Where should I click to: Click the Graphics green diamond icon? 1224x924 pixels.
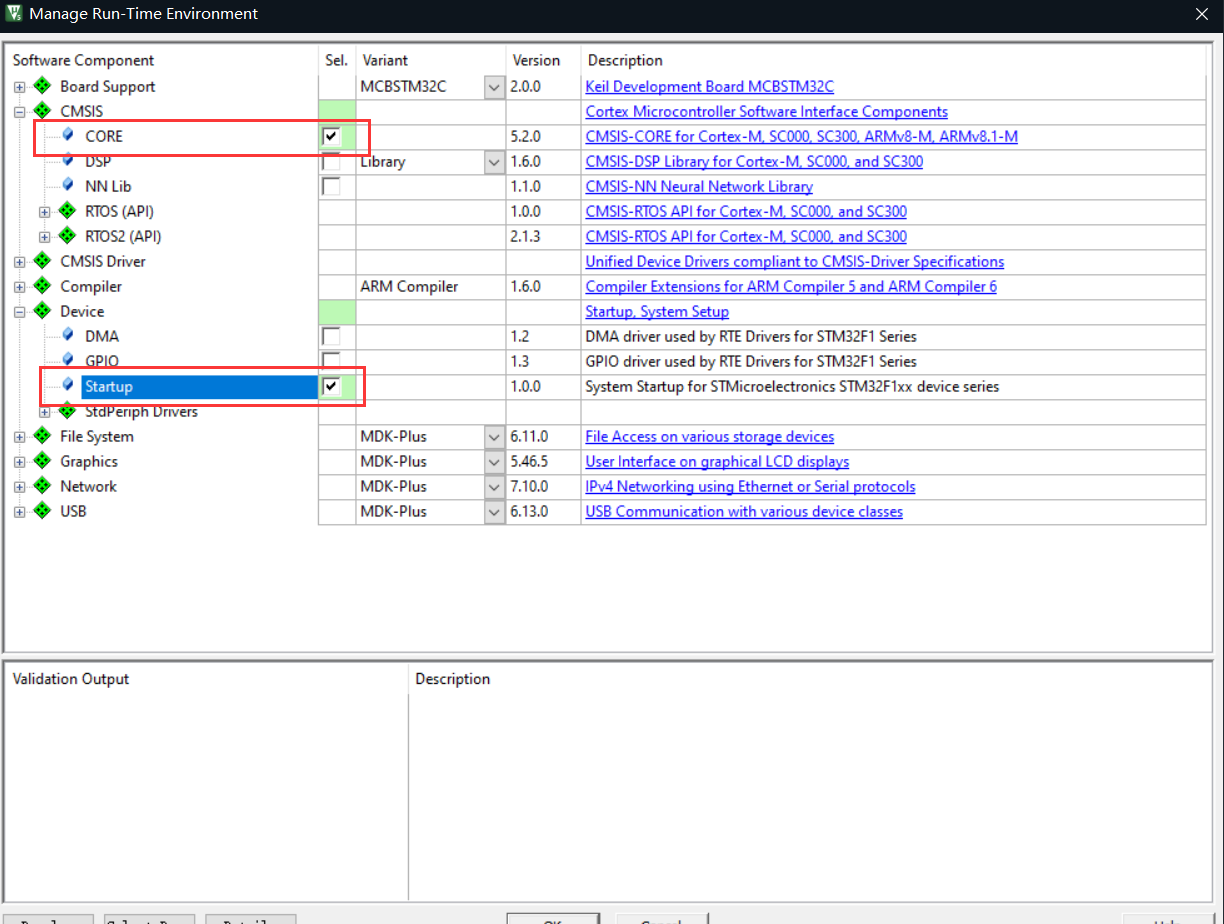point(42,461)
